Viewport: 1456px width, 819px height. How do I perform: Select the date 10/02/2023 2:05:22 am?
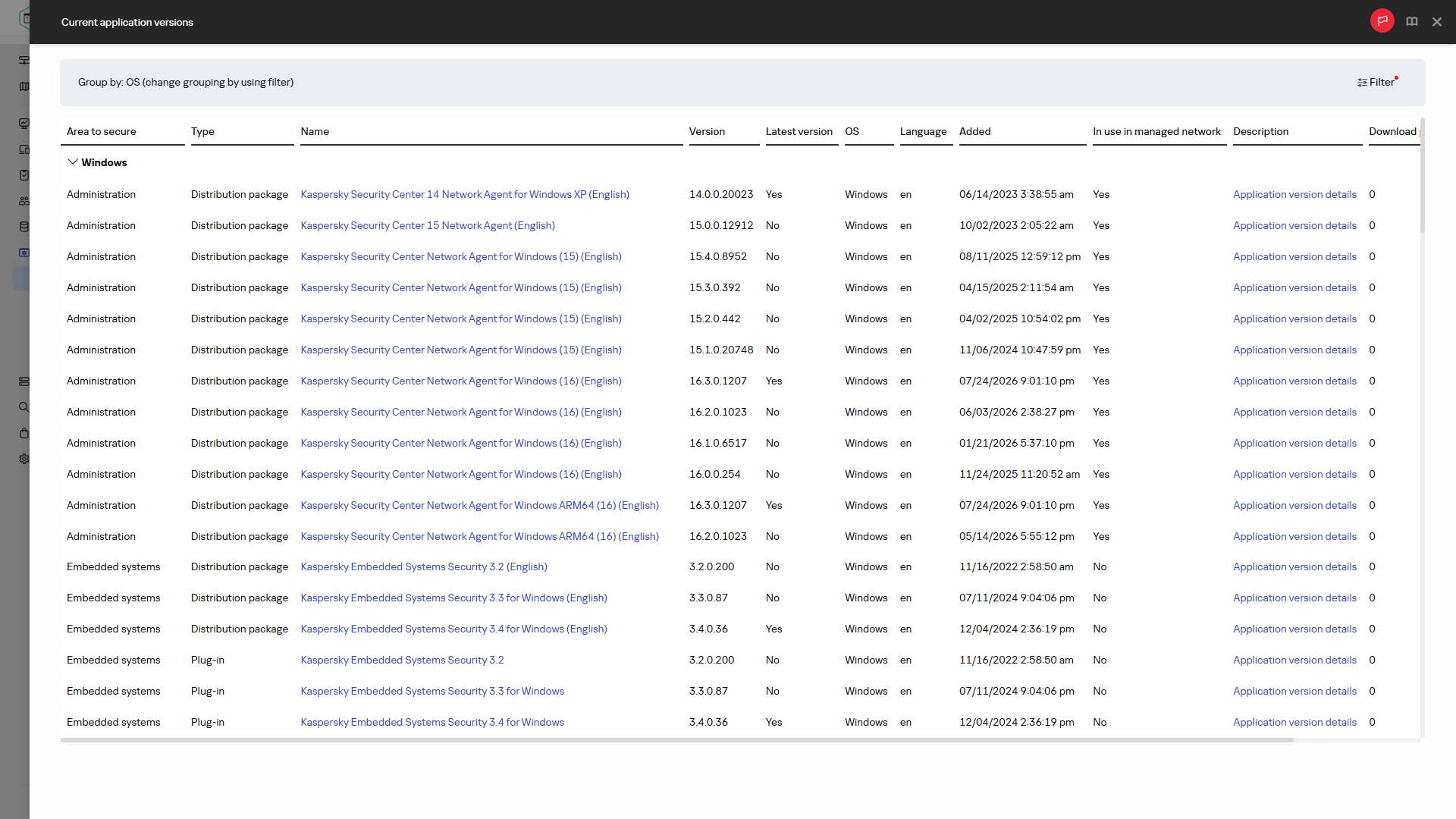pyautogui.click(x=1016, y=225)
